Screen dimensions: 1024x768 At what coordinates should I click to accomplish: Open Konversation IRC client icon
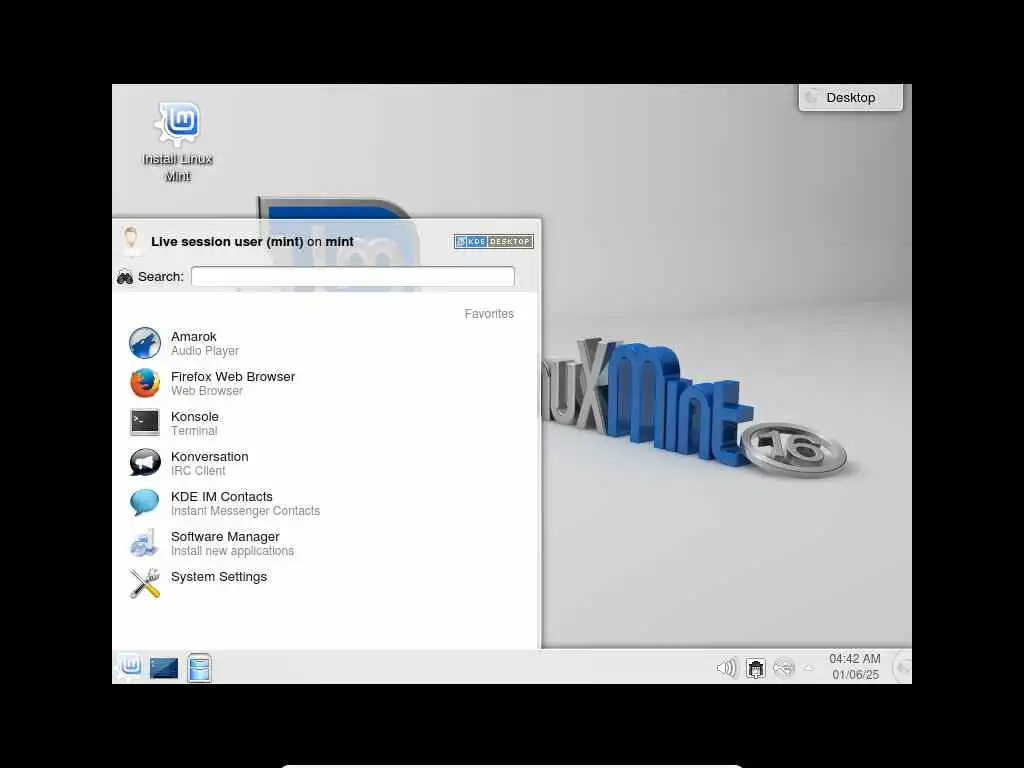144,463
